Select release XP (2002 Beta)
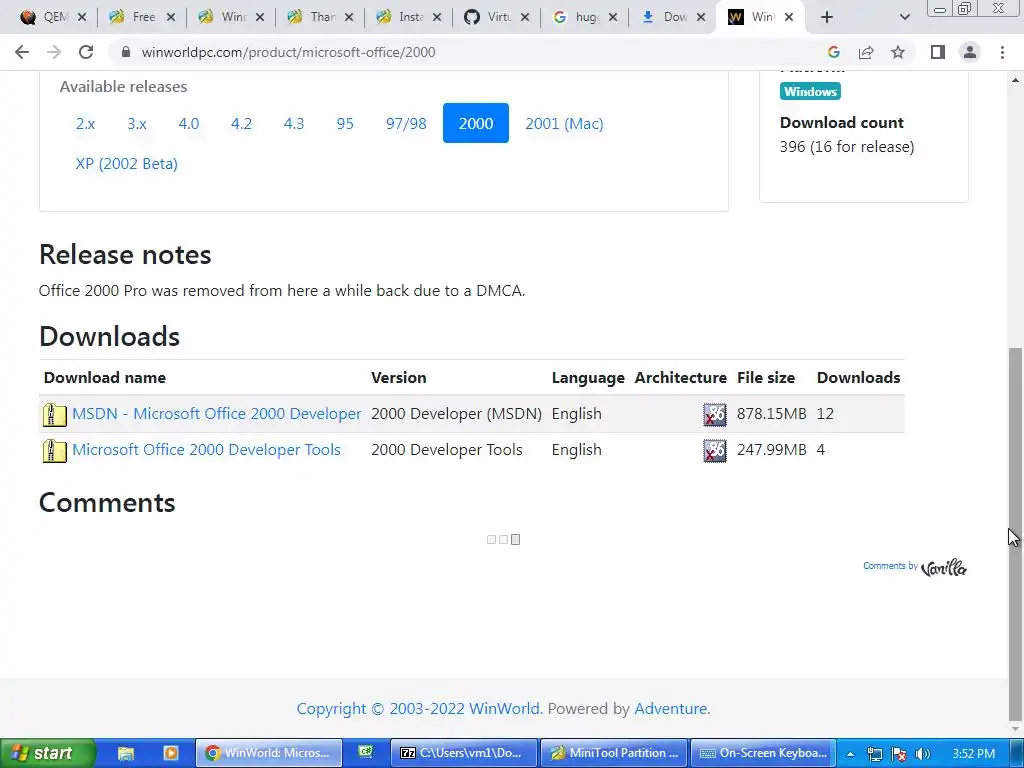Viewport: 1024px width, 768px height. point(127,163)
